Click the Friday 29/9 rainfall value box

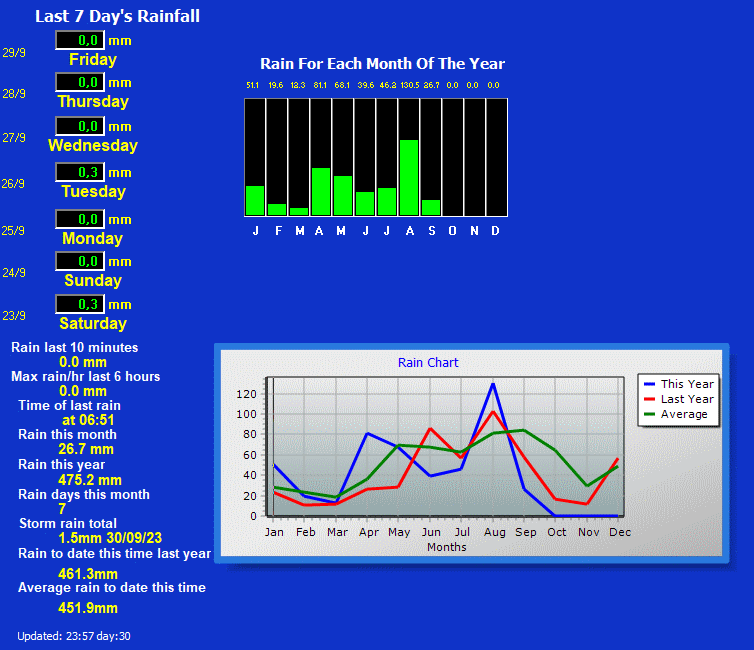(x=80, y=40)
